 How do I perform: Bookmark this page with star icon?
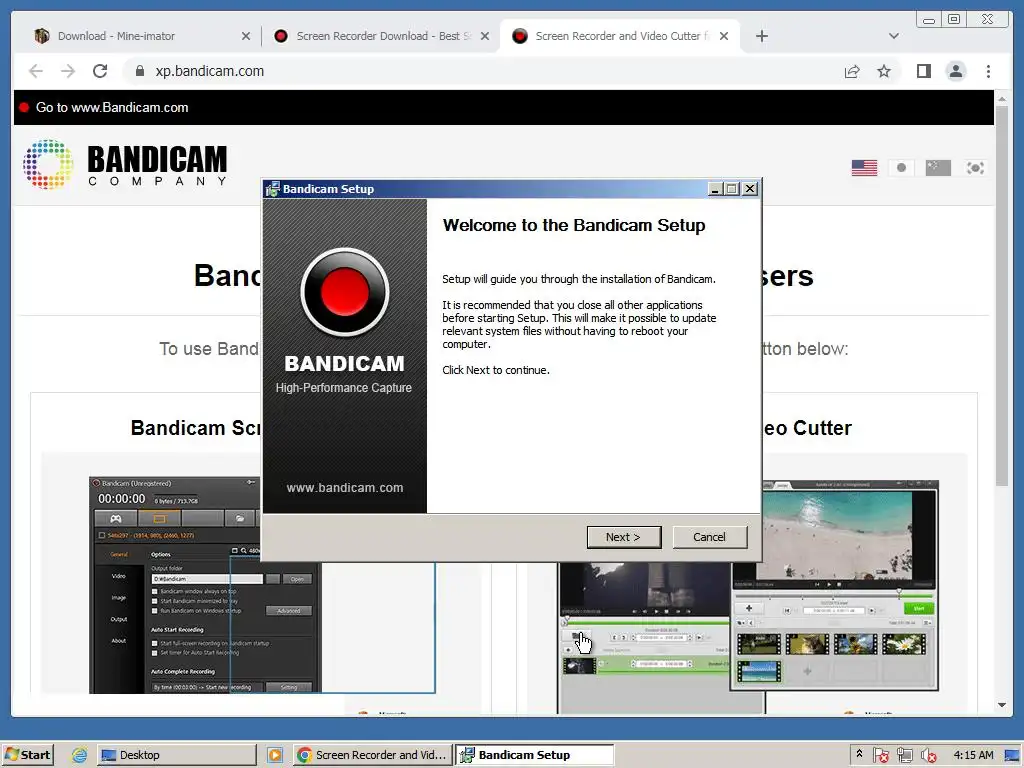884,71
